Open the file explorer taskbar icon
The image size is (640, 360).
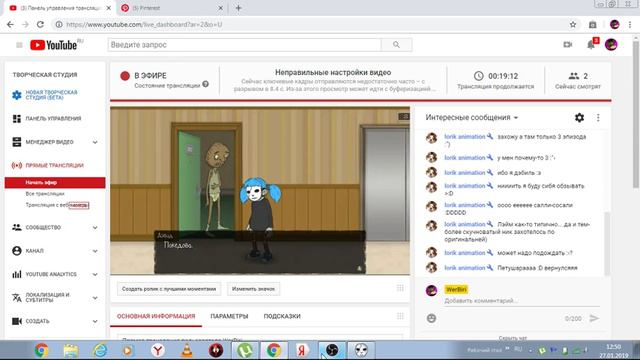71,350
